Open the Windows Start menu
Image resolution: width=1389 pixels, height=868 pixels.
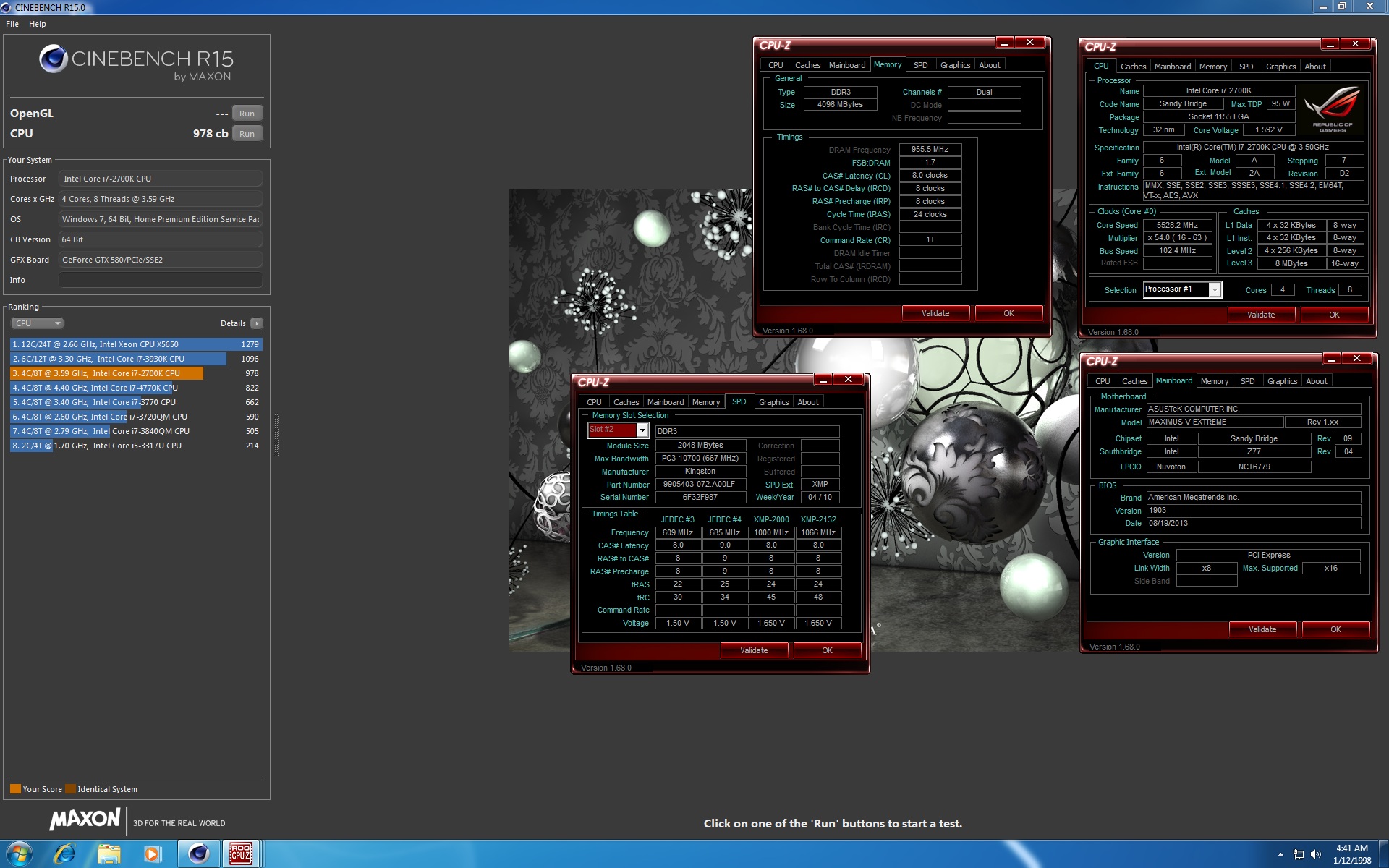click(x=20, y=854)
